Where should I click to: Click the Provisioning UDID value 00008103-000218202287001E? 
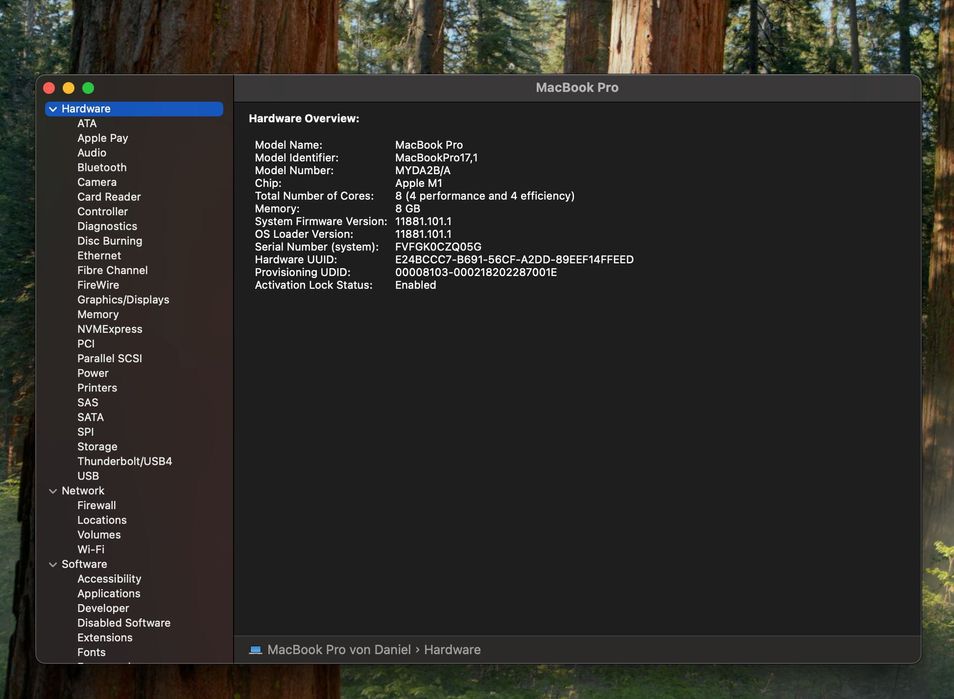click(476, 273)
